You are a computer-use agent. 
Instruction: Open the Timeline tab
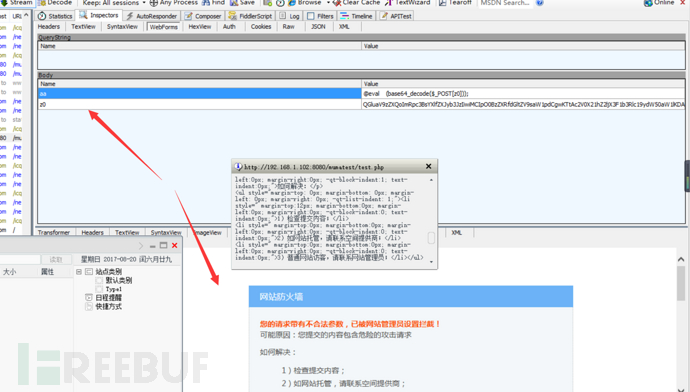pos(356,16)
